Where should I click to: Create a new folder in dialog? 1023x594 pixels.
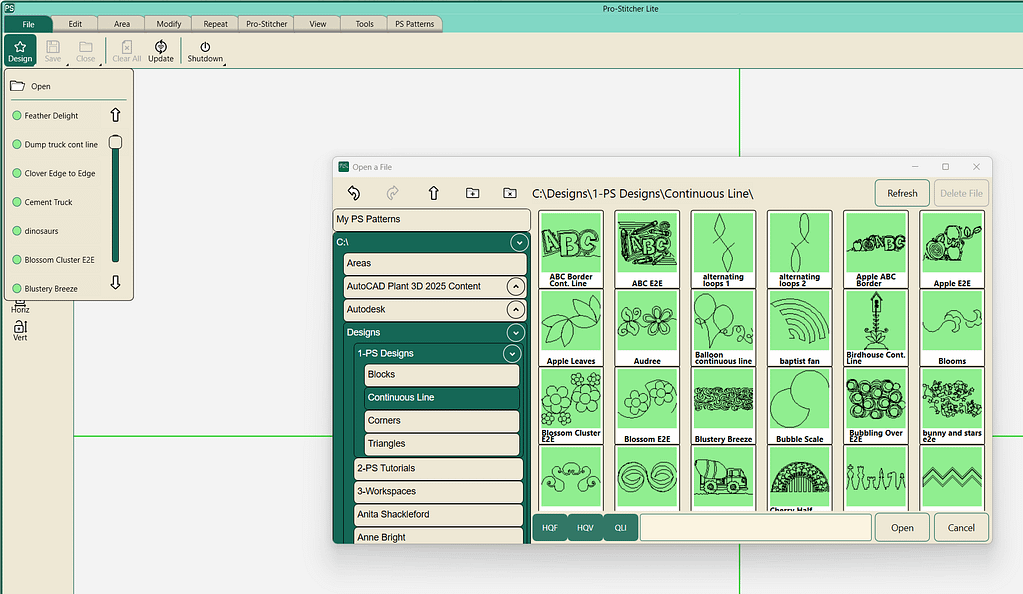[x=472, y=193]
